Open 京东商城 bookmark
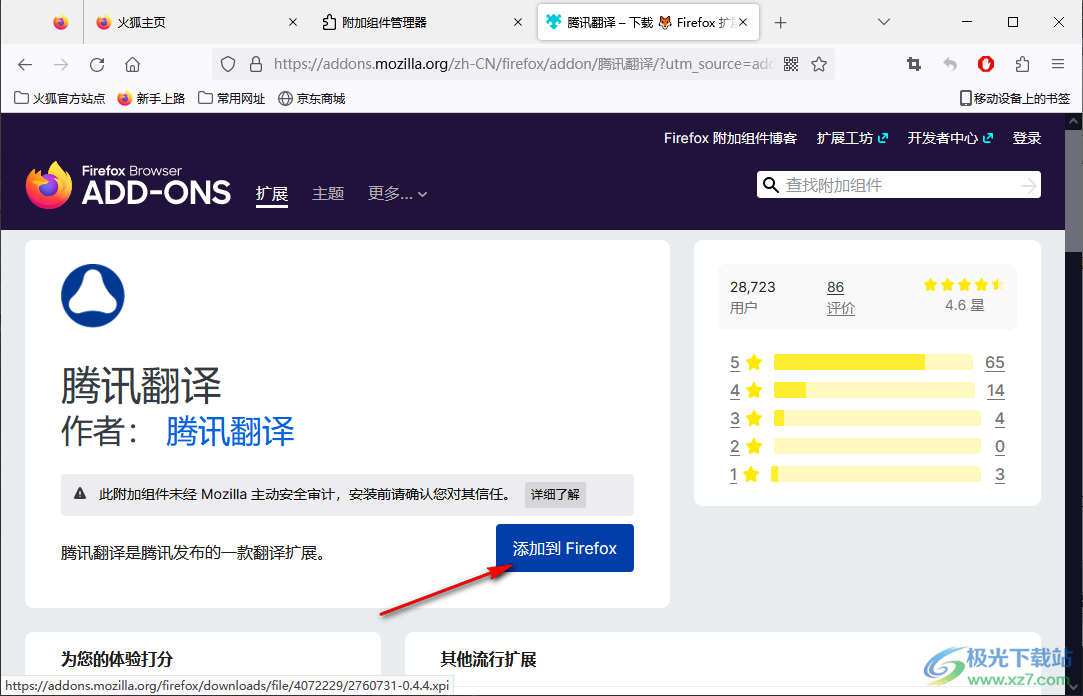Screen dimensions: 1083x696 click(312, 99)
